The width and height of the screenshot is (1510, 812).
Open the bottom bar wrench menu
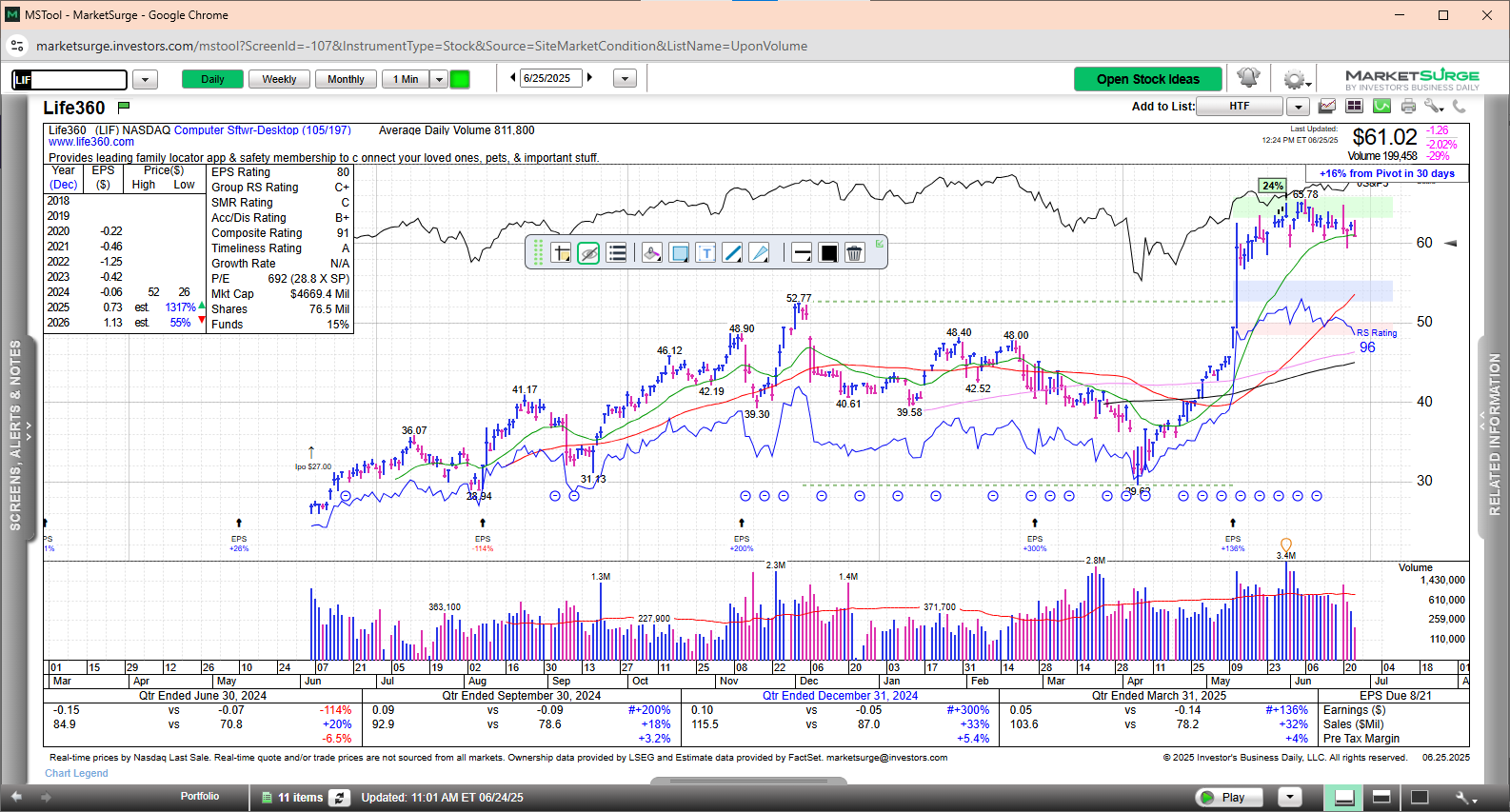1465,798
